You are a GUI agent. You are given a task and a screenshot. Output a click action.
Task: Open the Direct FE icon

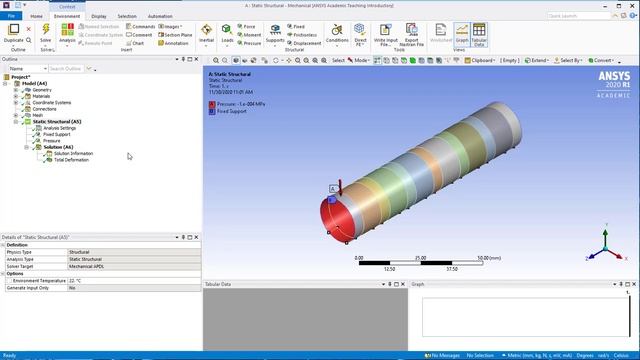[360, 30]
